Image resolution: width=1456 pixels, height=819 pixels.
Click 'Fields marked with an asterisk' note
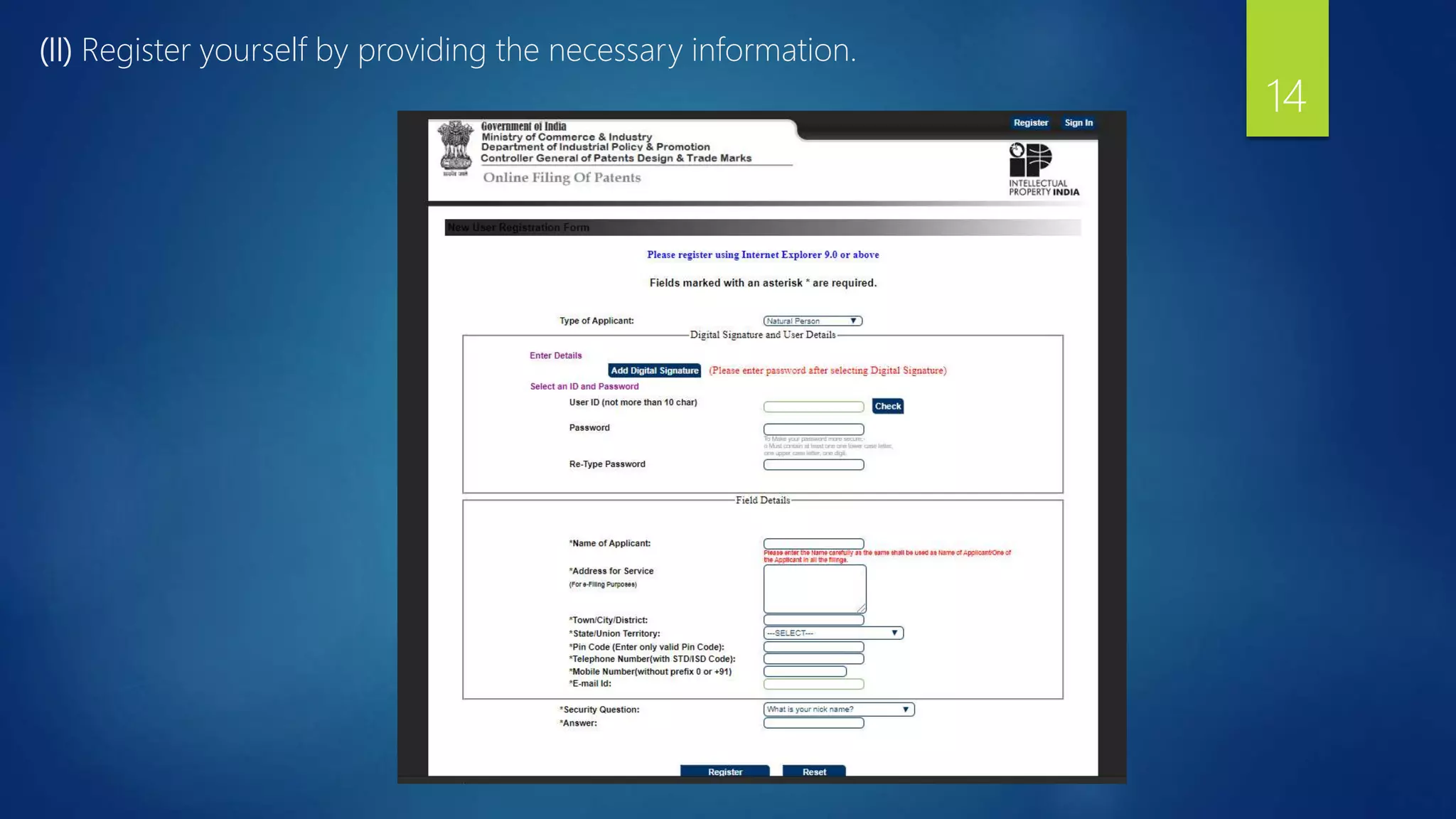(x=763, y=283)
